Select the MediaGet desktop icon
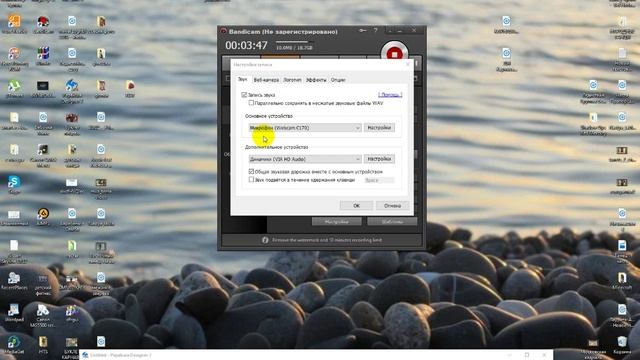Image resolution: width=640 pixels, height=360 pixels. click(x=14, y=345)
